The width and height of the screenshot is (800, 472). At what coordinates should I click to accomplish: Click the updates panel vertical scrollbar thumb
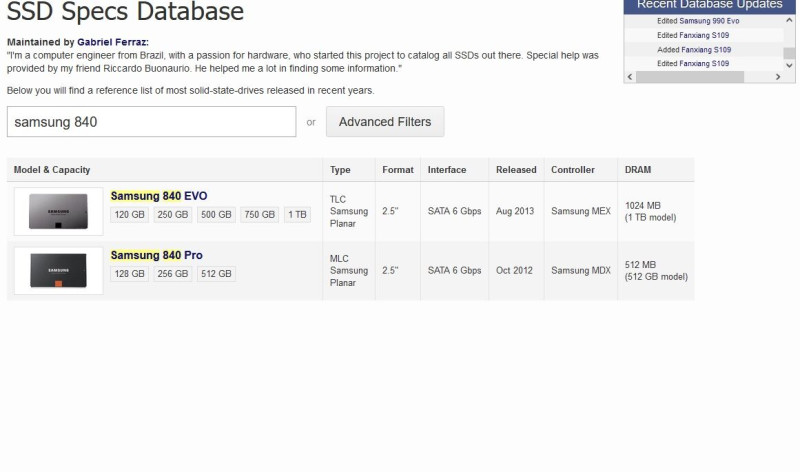click(789, 53)
